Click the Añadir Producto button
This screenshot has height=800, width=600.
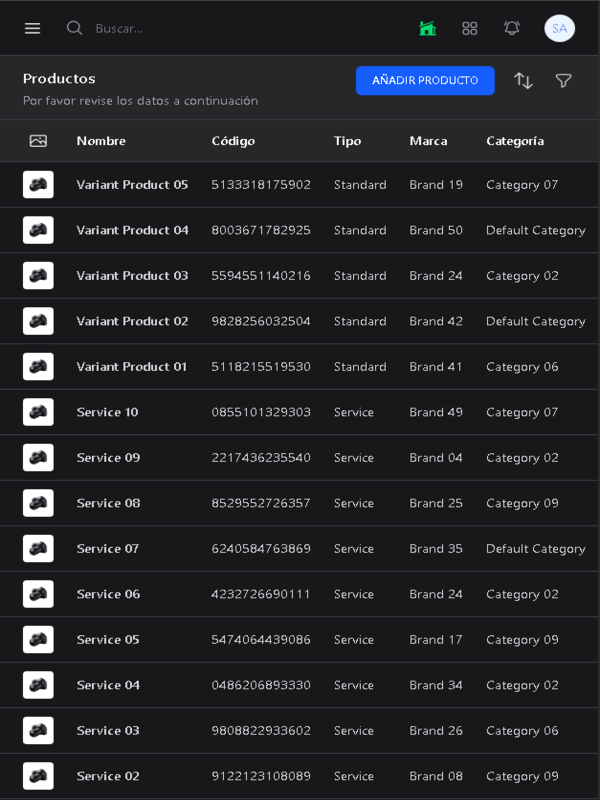coord(425,81)
